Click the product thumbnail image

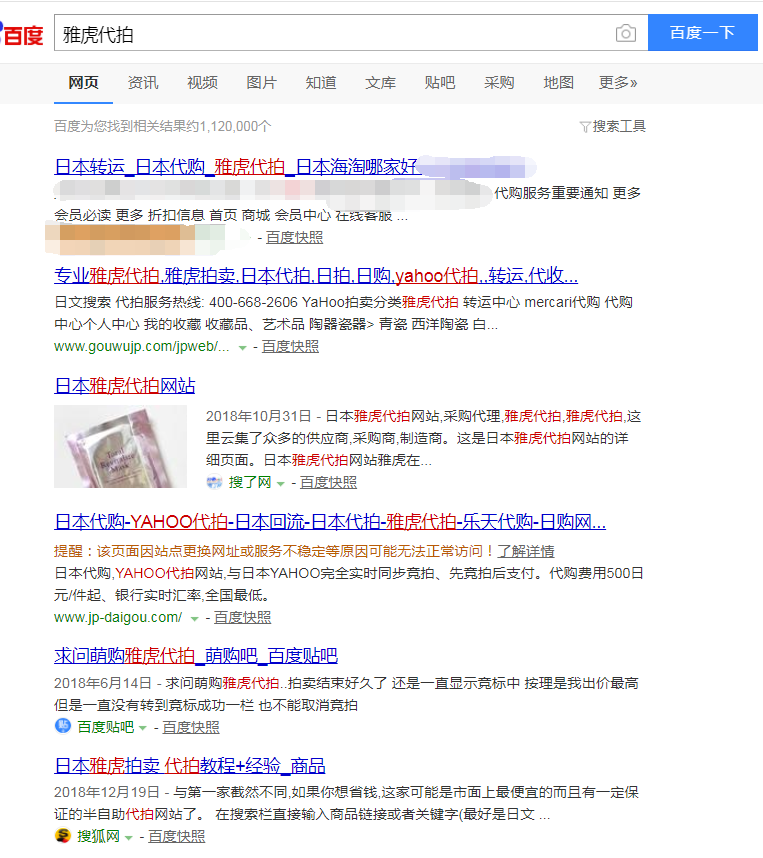point(120,447)
